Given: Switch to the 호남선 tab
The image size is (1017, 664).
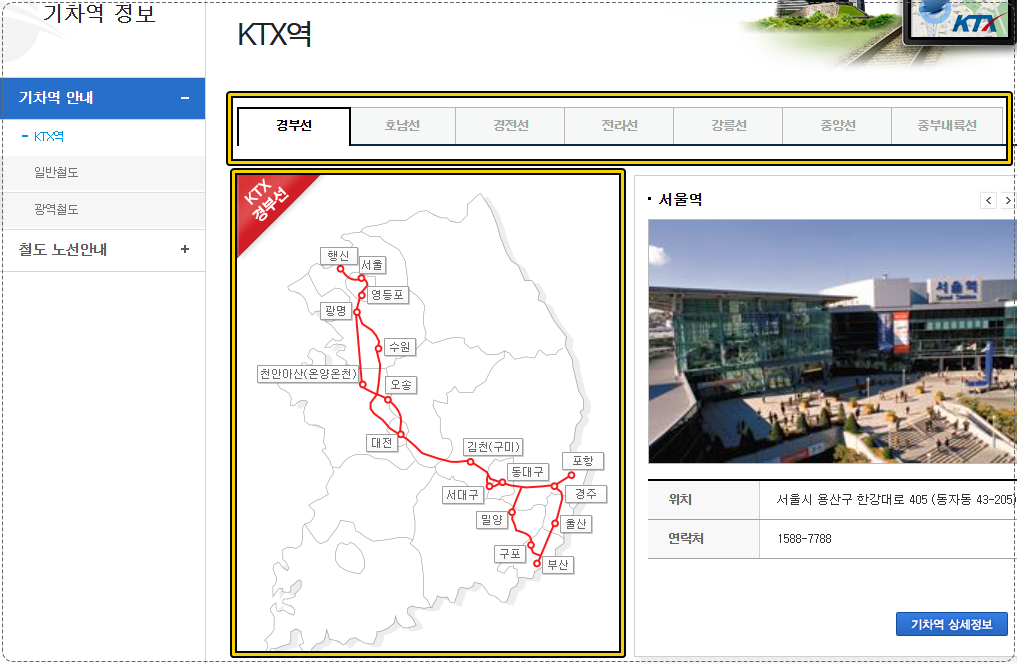Looking at the screenshot, I should click(x=402, y=125).
